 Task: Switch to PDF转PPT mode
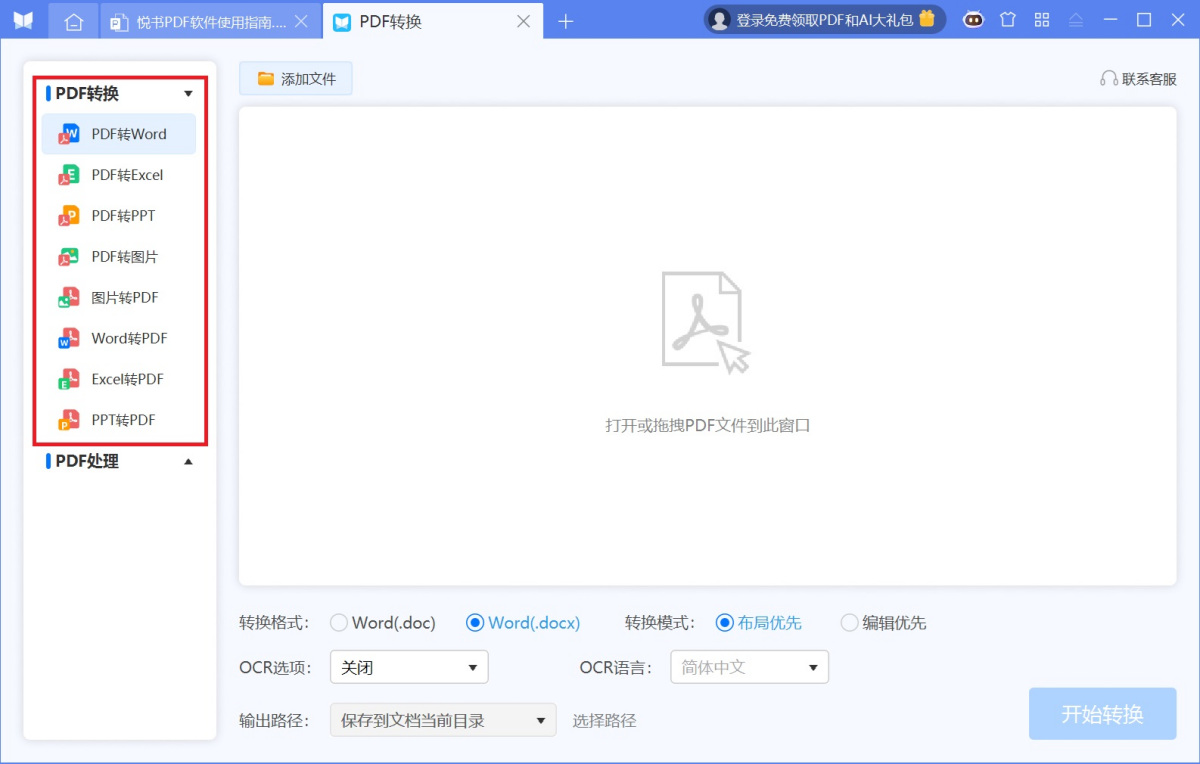[x=118, y=215]
